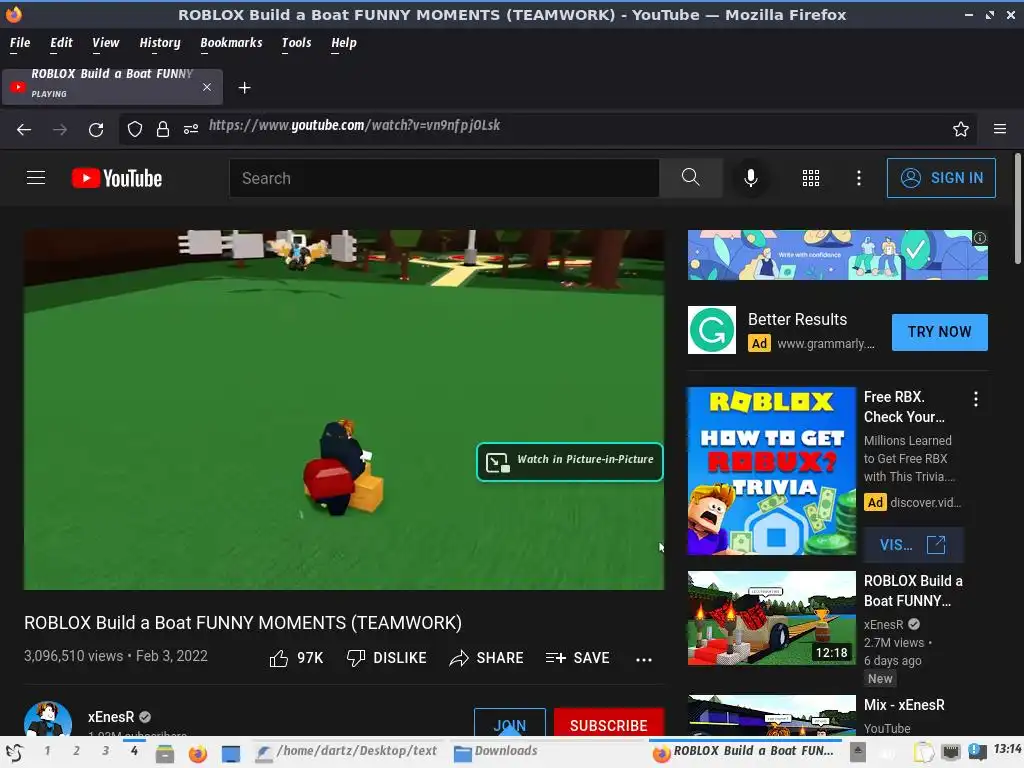Like the video with the thumbs up
Screen dimensions: 1024x768
[296, 658]
